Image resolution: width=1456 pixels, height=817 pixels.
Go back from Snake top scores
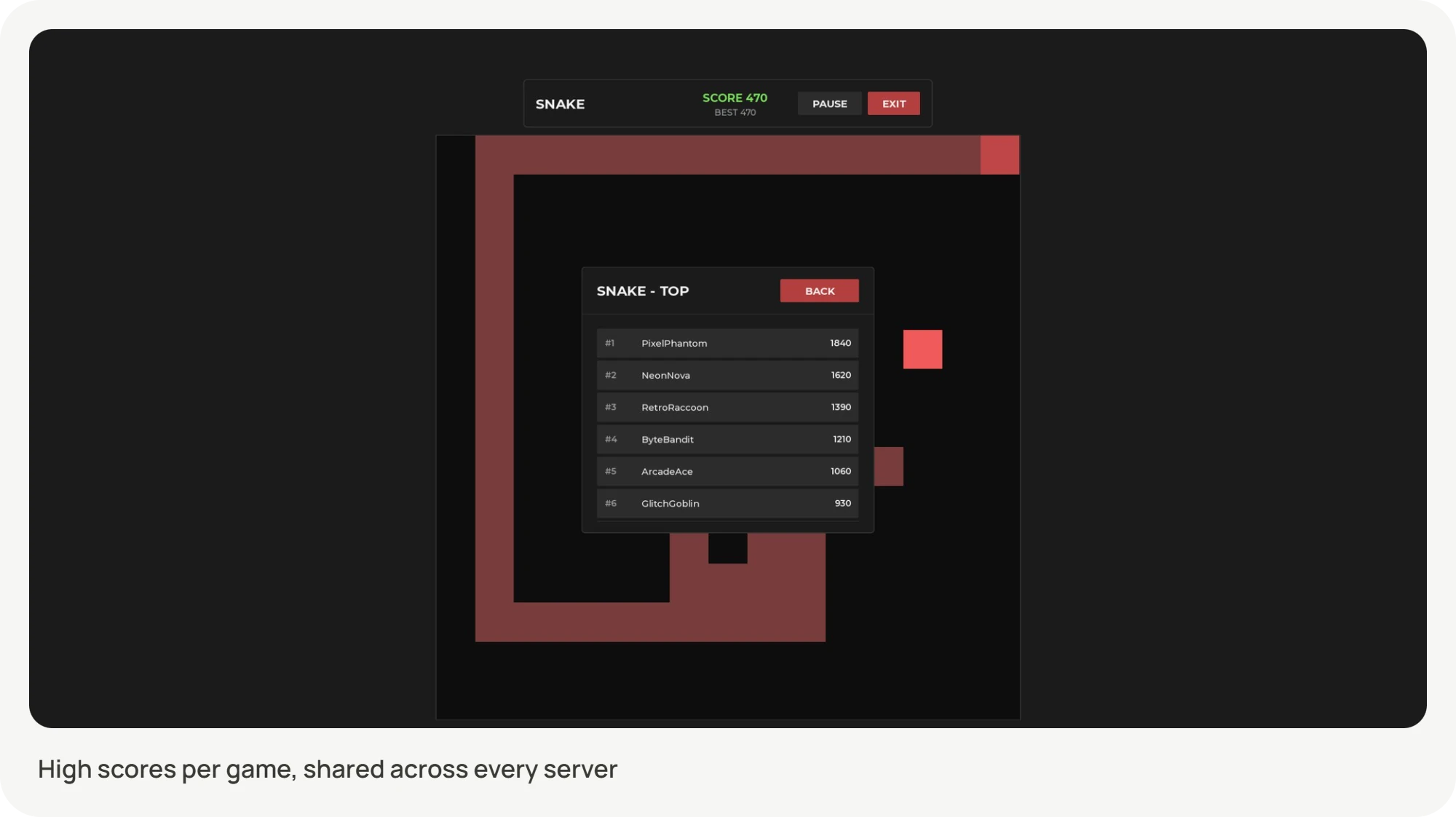point(819,291)
